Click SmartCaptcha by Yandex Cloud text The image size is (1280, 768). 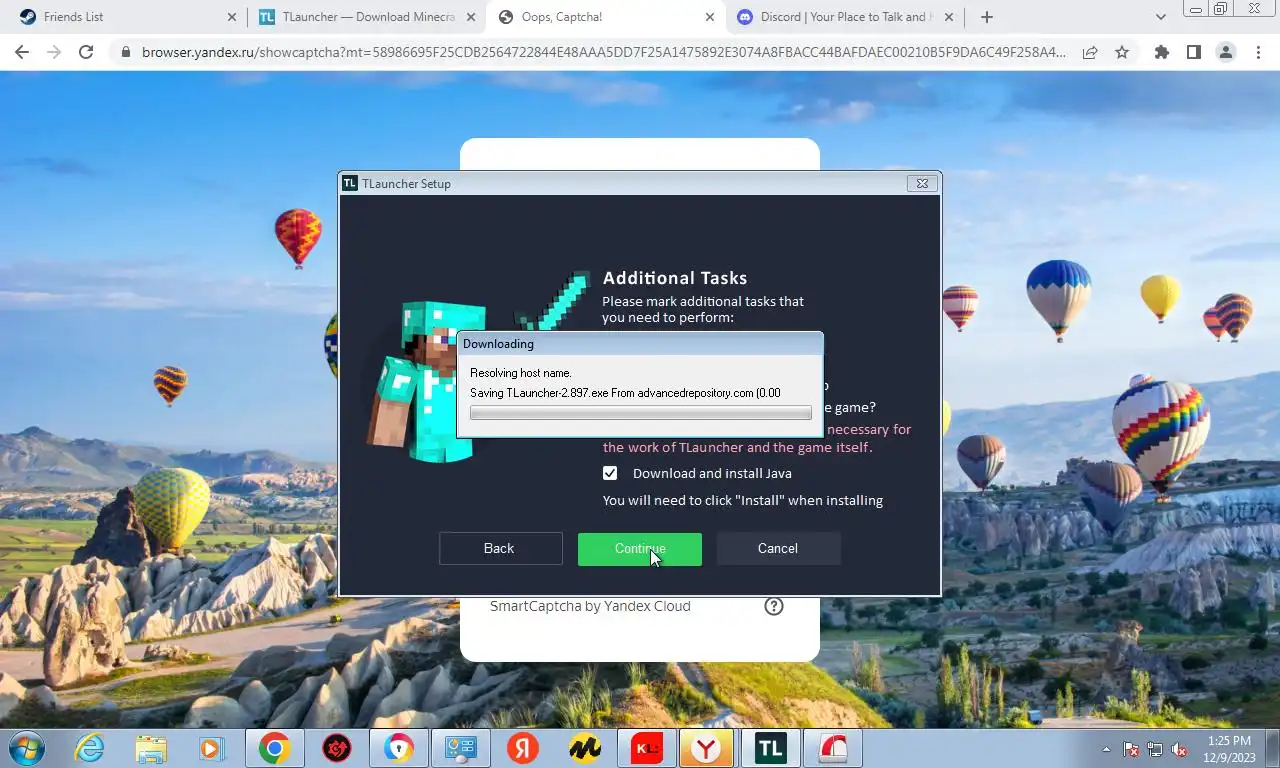point(590,606)
